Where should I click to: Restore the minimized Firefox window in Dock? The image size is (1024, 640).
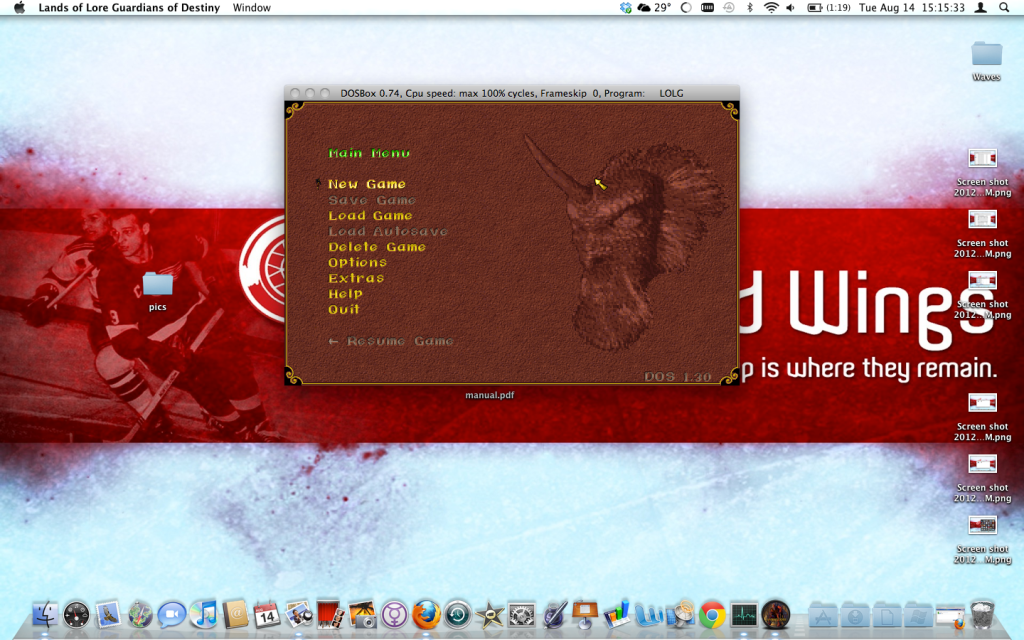(950, 616)
